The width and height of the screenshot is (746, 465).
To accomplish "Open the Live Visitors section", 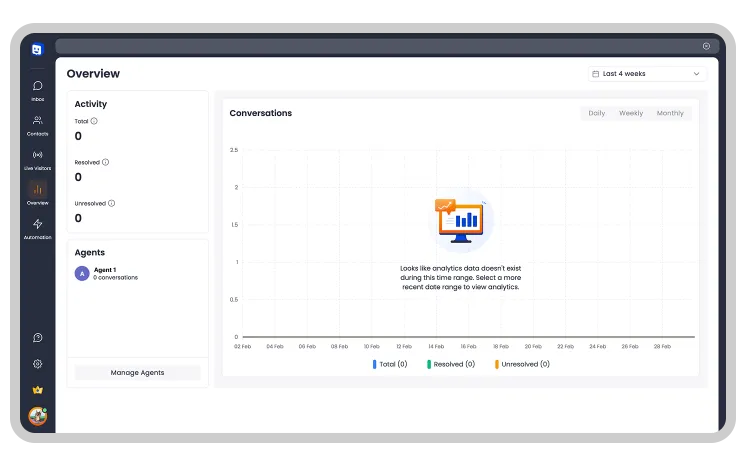I will click(38, 160).
